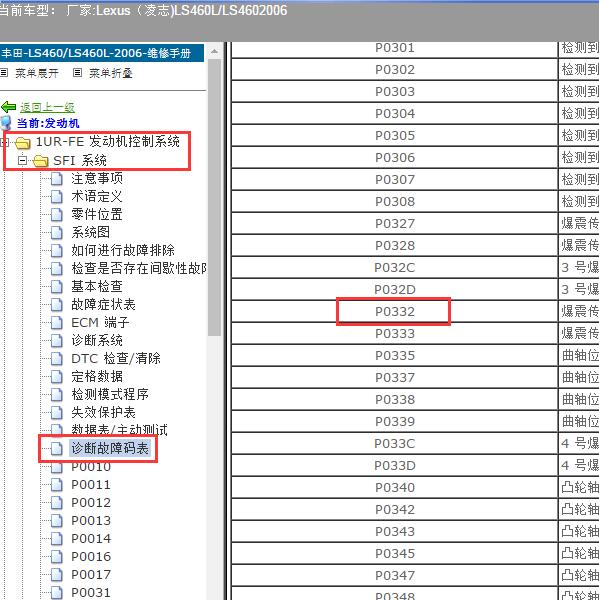Open tree item P0031
The image size is (599, 600).
91,592
